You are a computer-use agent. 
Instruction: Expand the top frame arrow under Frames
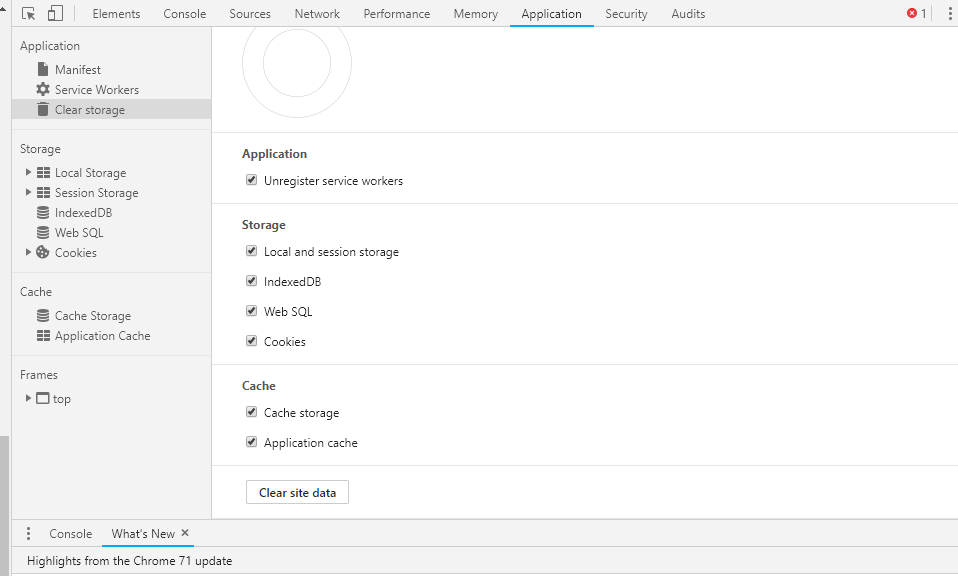pyautogui.click(x=29, y=399)
